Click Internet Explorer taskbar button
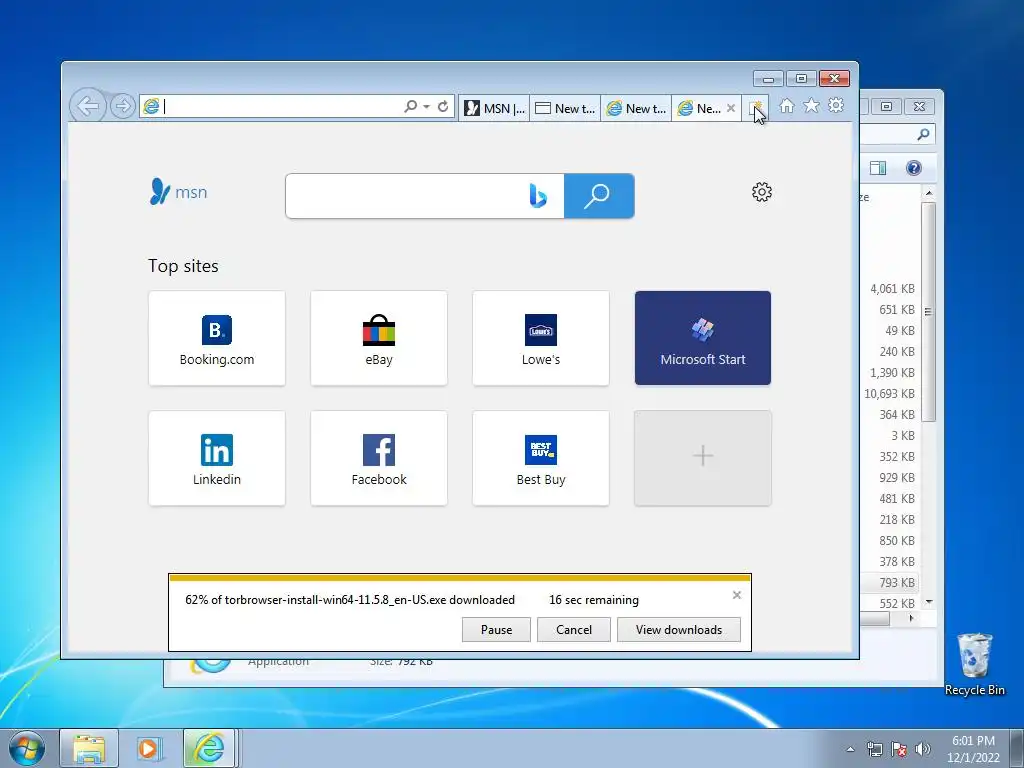Image resolution: width=1024 pixels, height=768 pixels. (x=209, y=749)
